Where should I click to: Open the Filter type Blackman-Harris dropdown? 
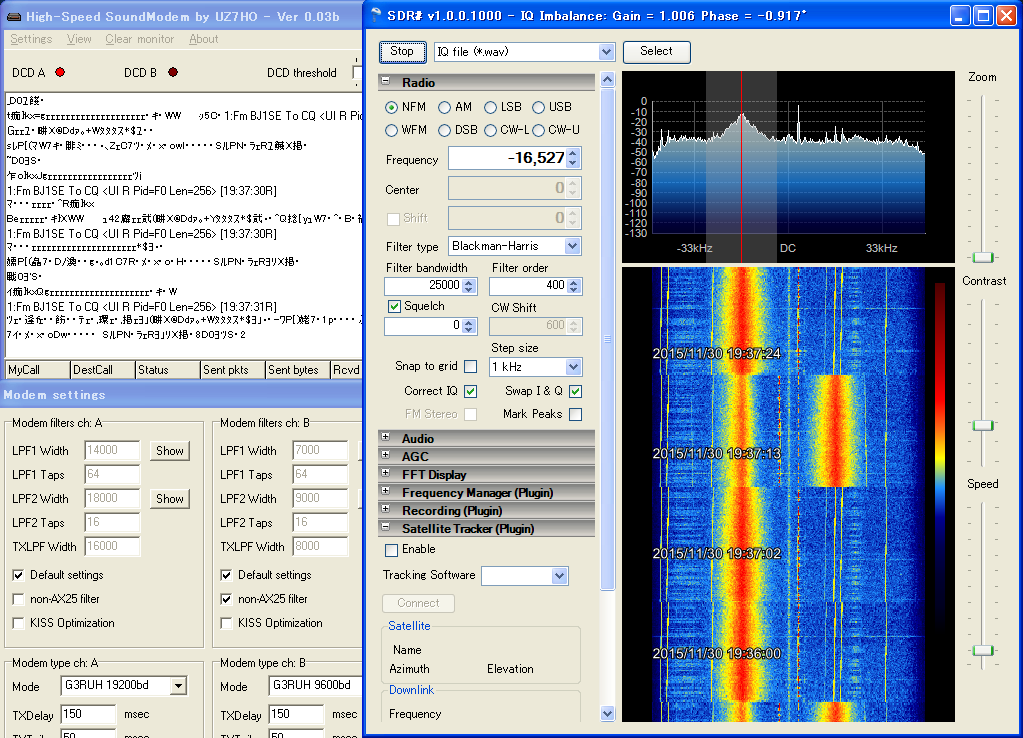point(572,246)
